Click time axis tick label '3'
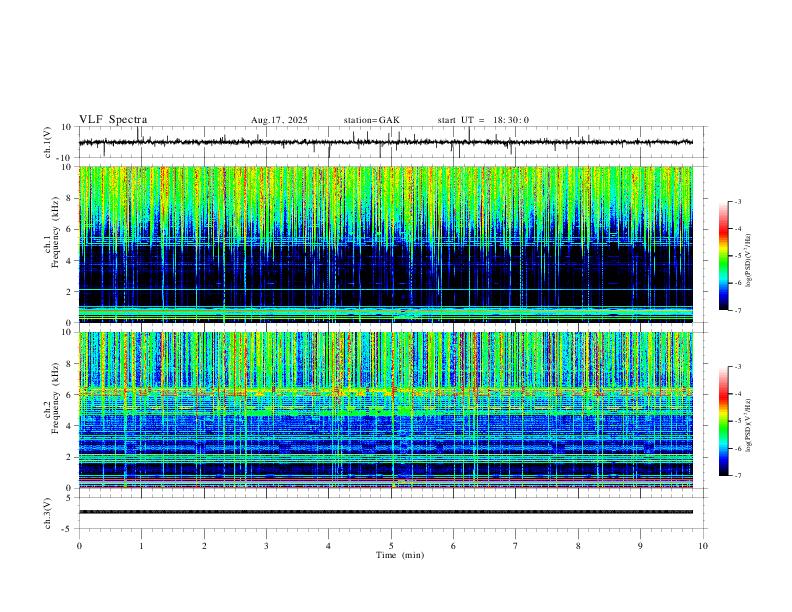Image resolution: width=792 pixels, height=612 pixels. coord(266,546)
